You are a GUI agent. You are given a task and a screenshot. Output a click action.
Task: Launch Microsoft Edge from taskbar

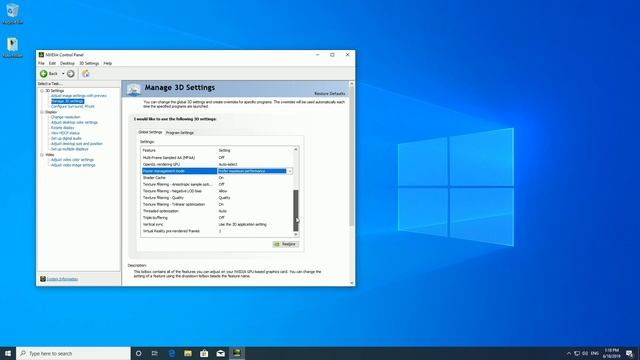(172, 353)
